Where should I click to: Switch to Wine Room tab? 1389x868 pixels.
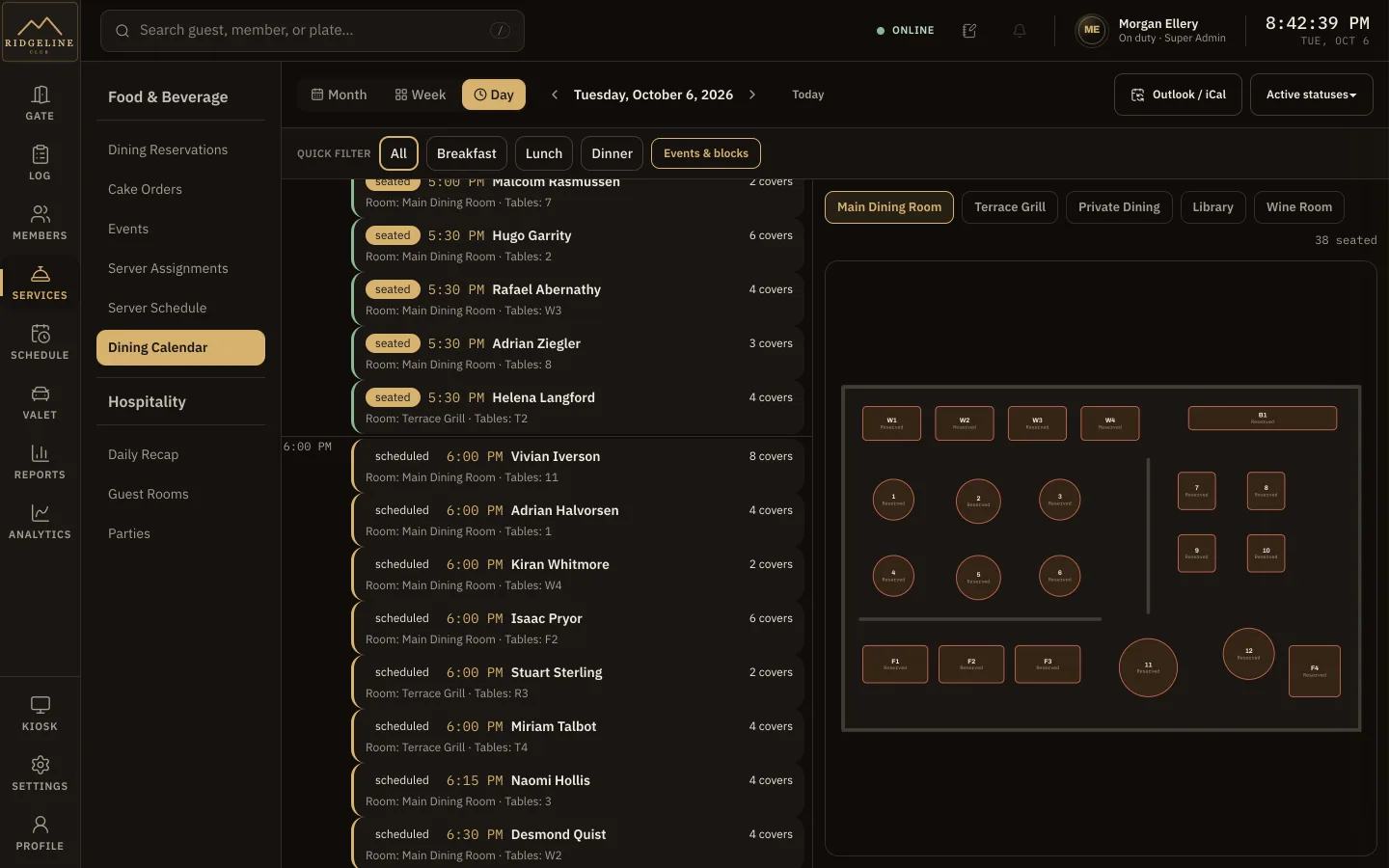(1299, 207)
